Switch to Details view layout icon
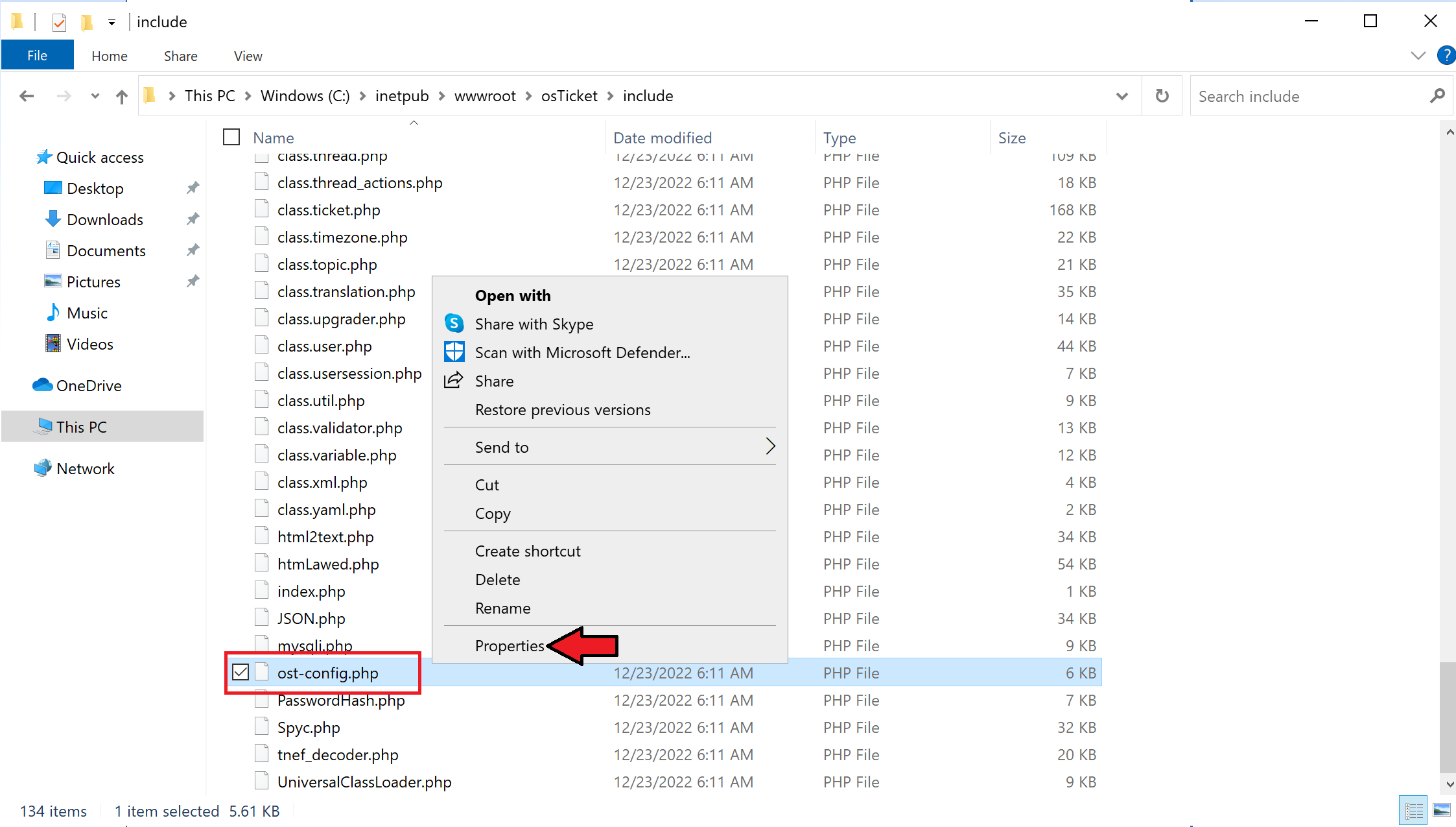Image resolution: width=1456 pixels, height=827 pixels. pos(1413,810)
